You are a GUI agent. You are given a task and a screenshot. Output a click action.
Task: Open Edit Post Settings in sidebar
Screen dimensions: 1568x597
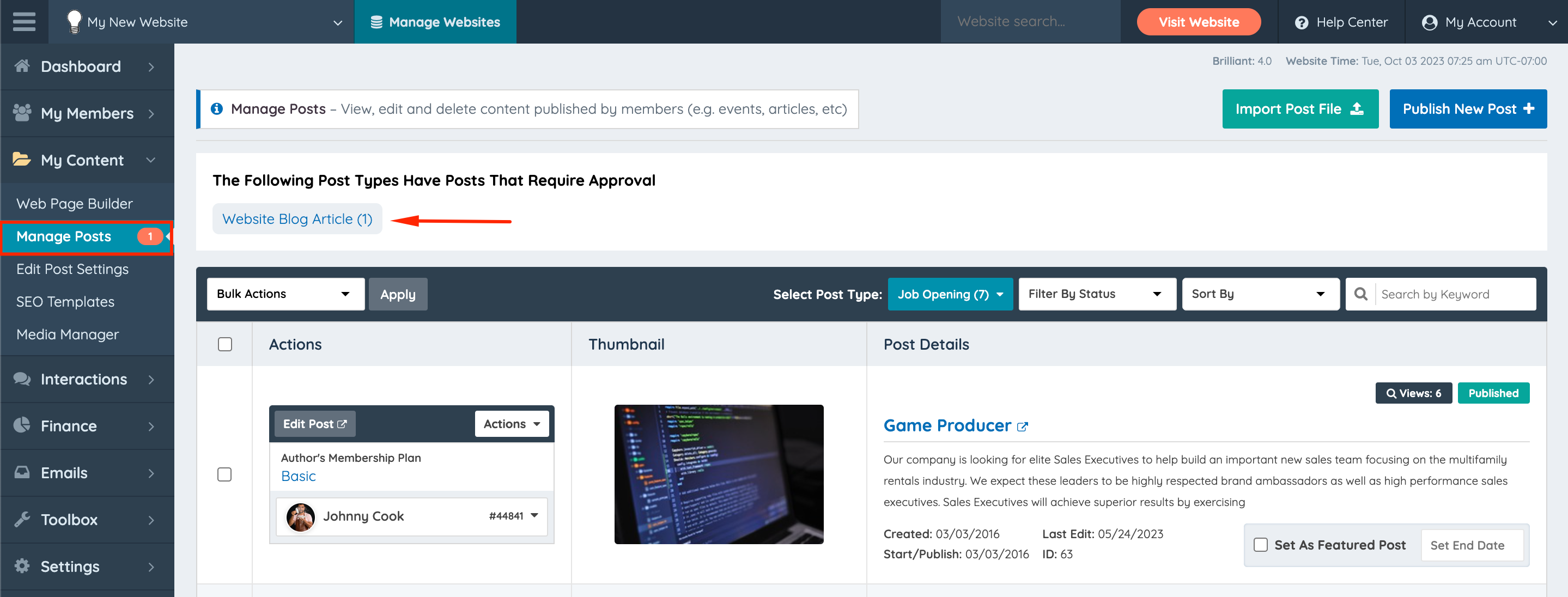click(72, 269)
